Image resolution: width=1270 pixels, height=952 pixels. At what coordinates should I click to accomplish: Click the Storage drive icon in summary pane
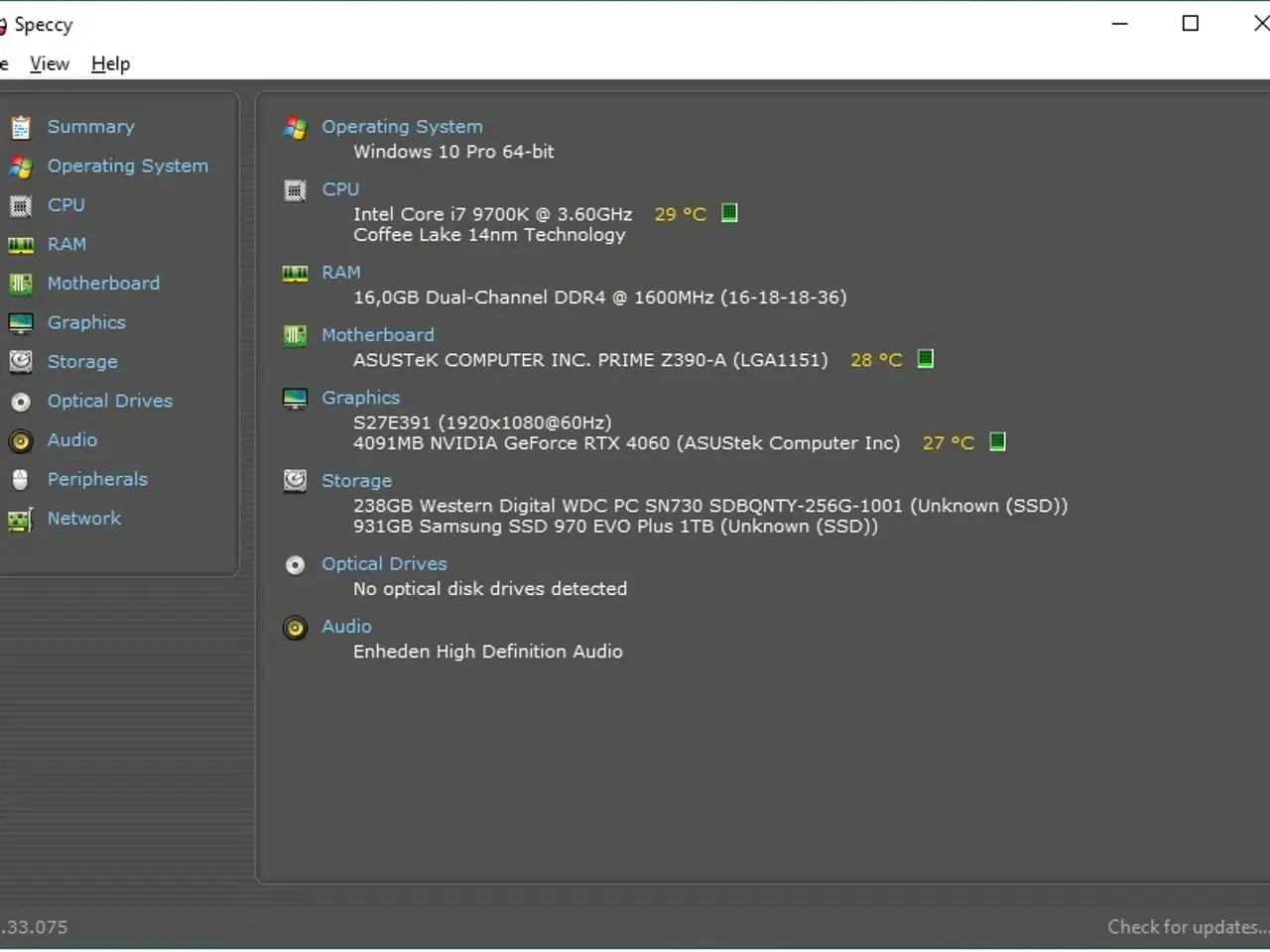tap(295, 481)
